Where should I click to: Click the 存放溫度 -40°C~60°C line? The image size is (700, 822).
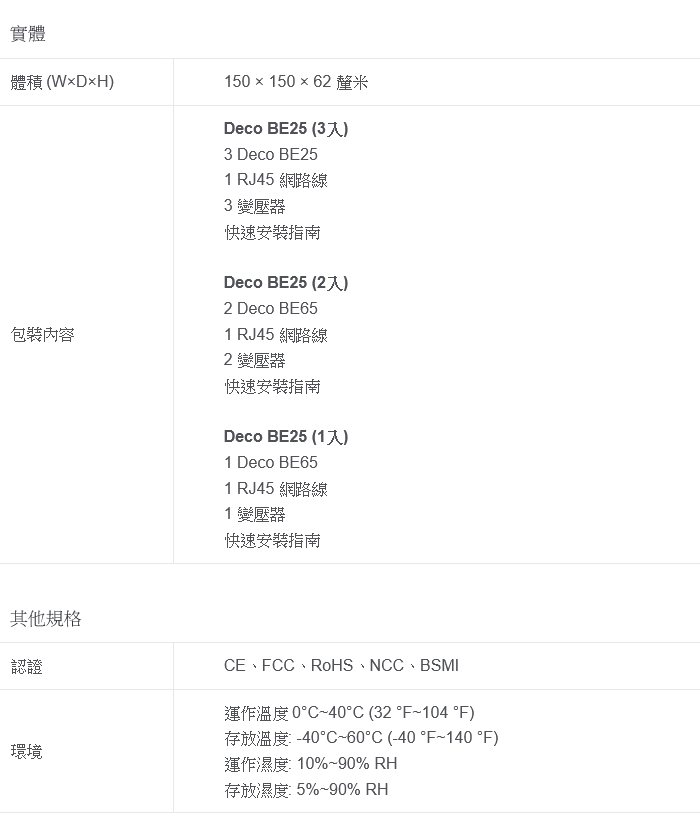pyautogui.click(x=361, y=738)
